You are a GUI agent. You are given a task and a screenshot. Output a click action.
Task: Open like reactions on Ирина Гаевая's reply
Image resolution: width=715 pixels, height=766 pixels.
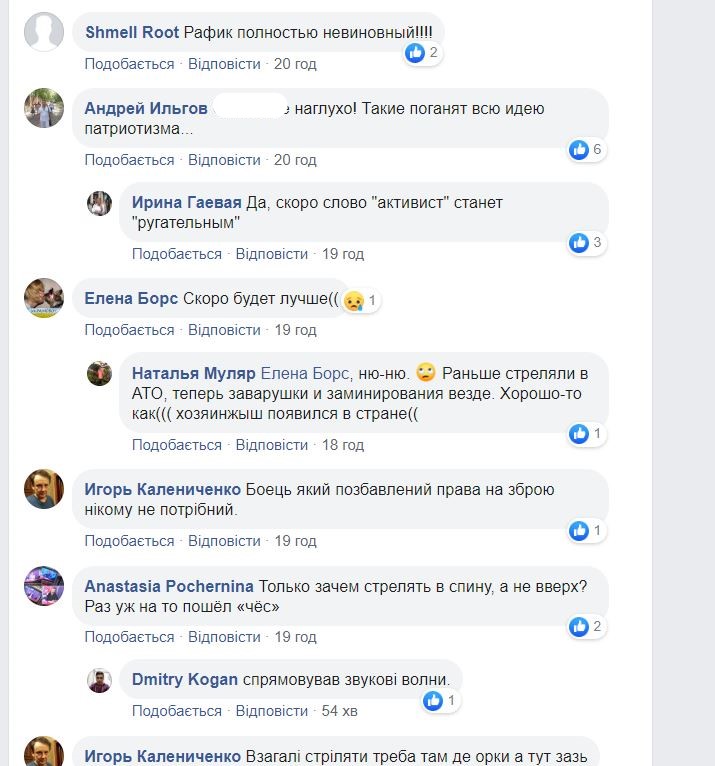tap(579, 242)
